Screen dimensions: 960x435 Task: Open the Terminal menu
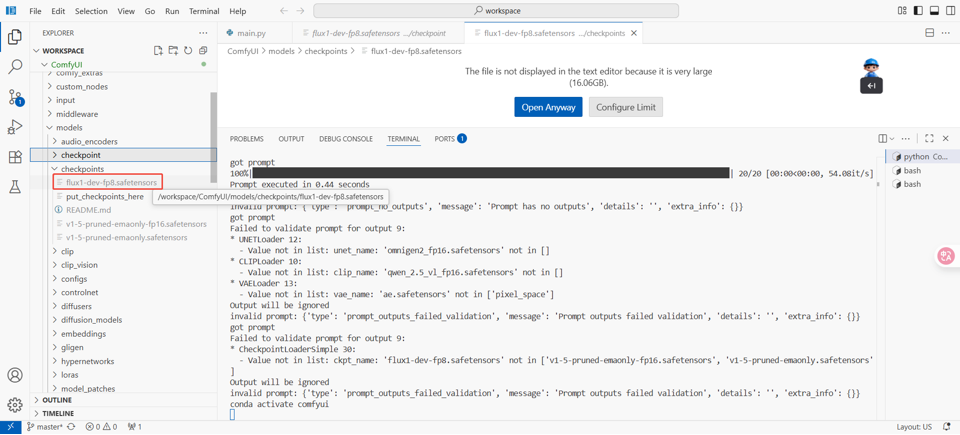204,11
